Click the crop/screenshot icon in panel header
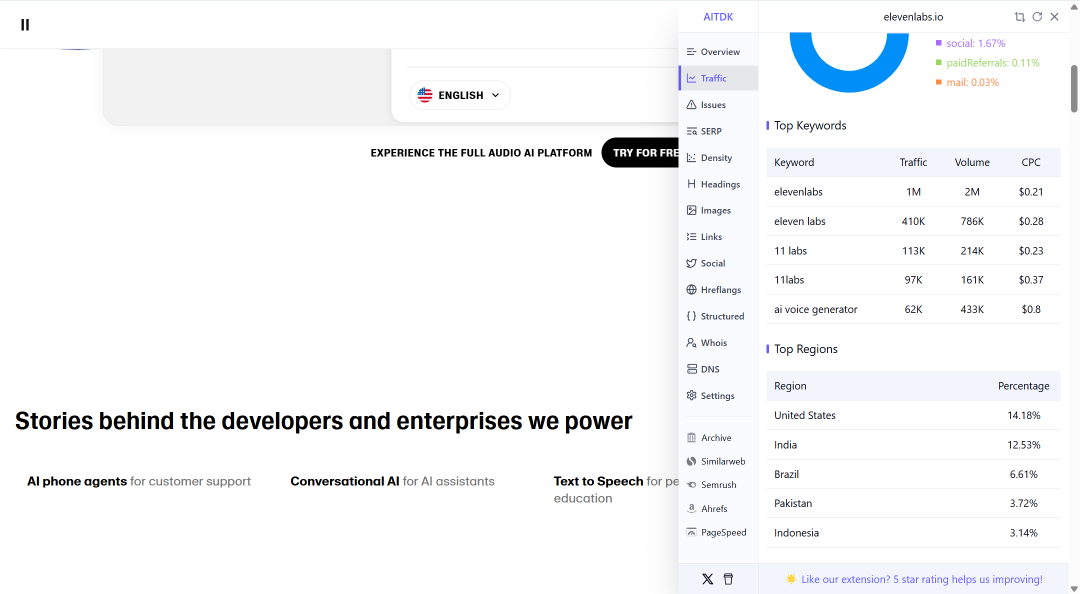The image size is (1080, 594). [x=1019, y=17]
